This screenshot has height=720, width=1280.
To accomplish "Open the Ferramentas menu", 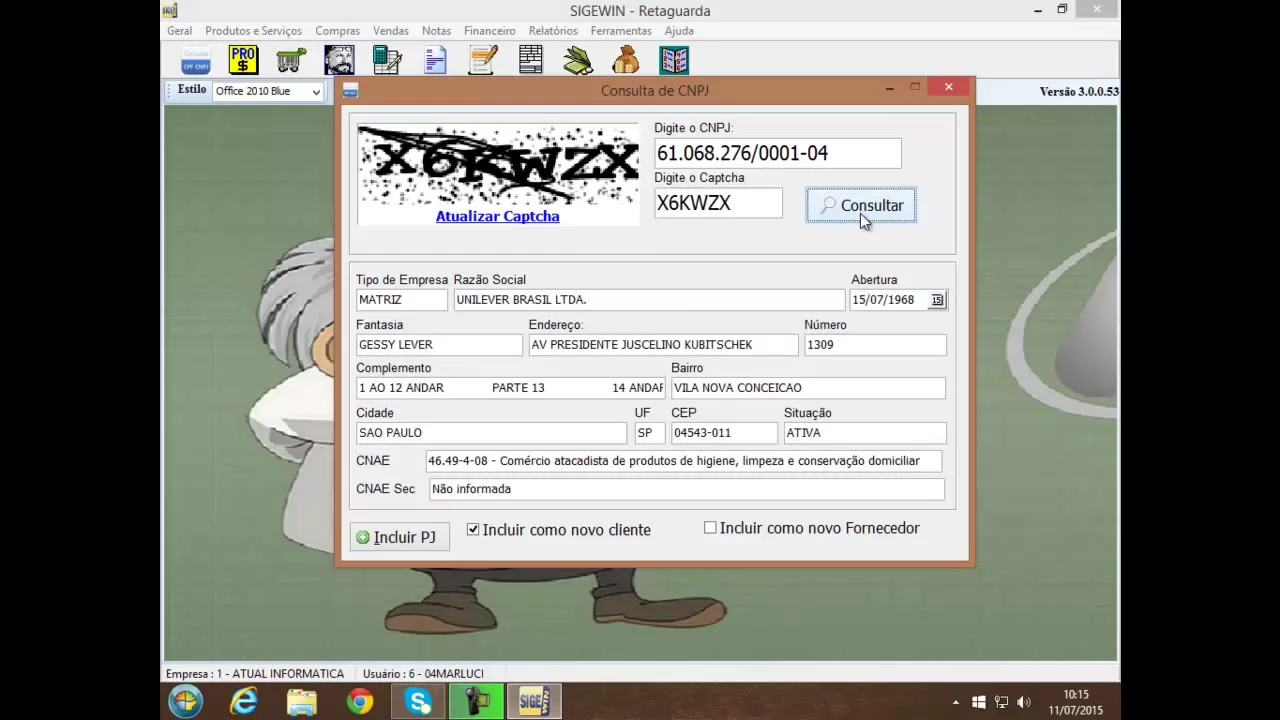I will click(621, 31).
